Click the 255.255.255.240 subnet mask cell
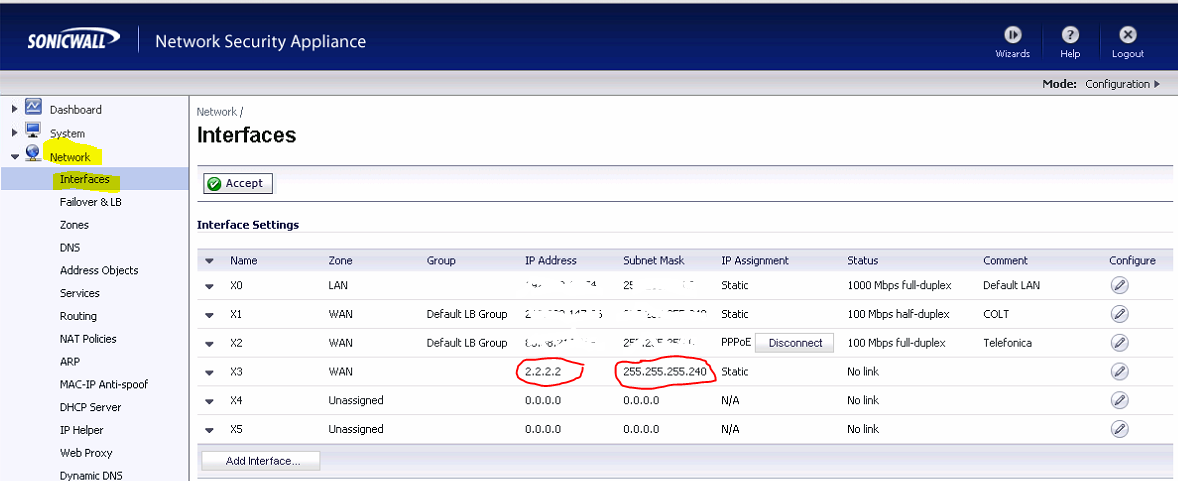 tap(664, 371)
